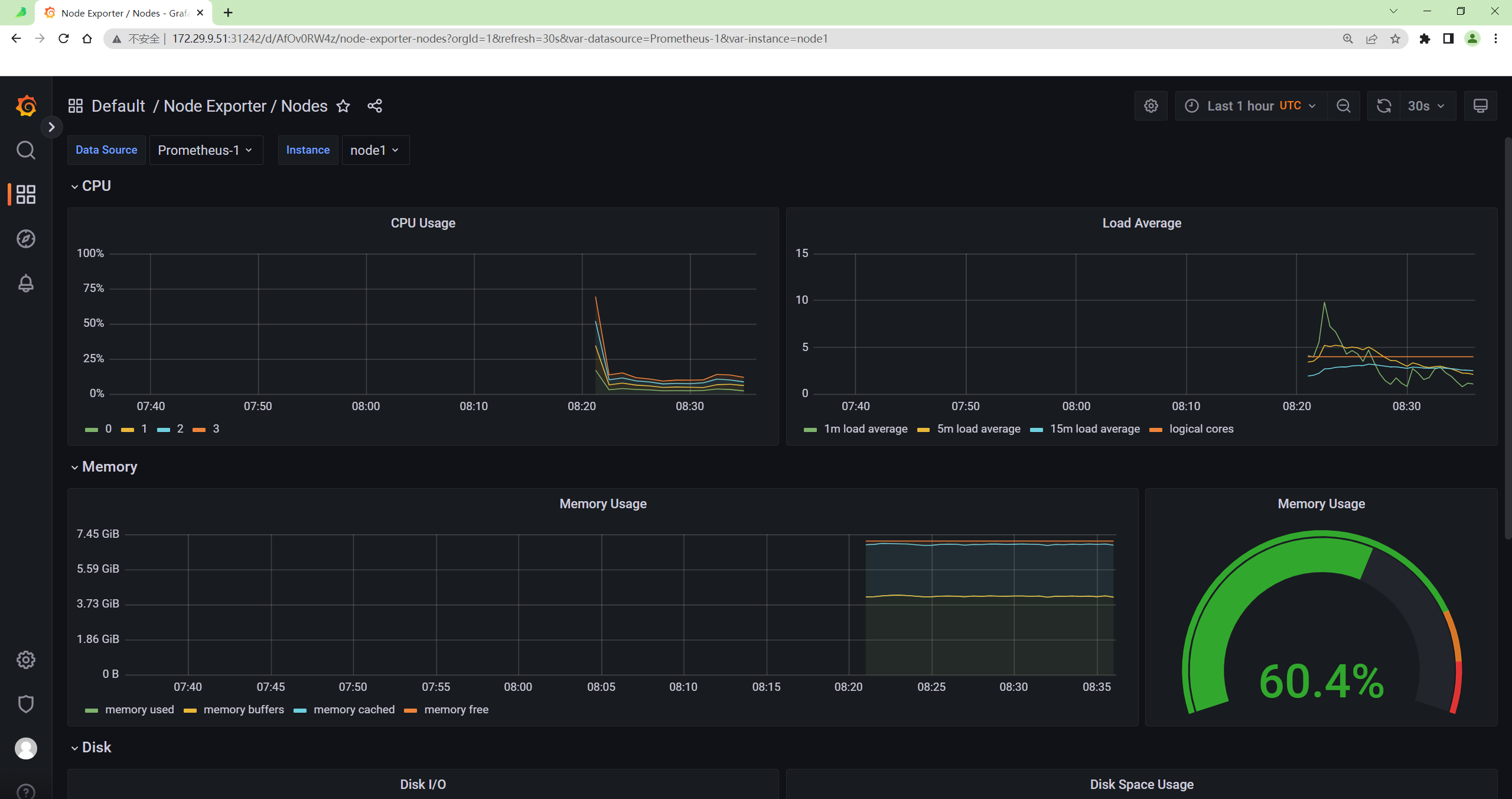Open user profile avatar
The width and height of the screenshot is (1512, 799).
coord(26,748)
